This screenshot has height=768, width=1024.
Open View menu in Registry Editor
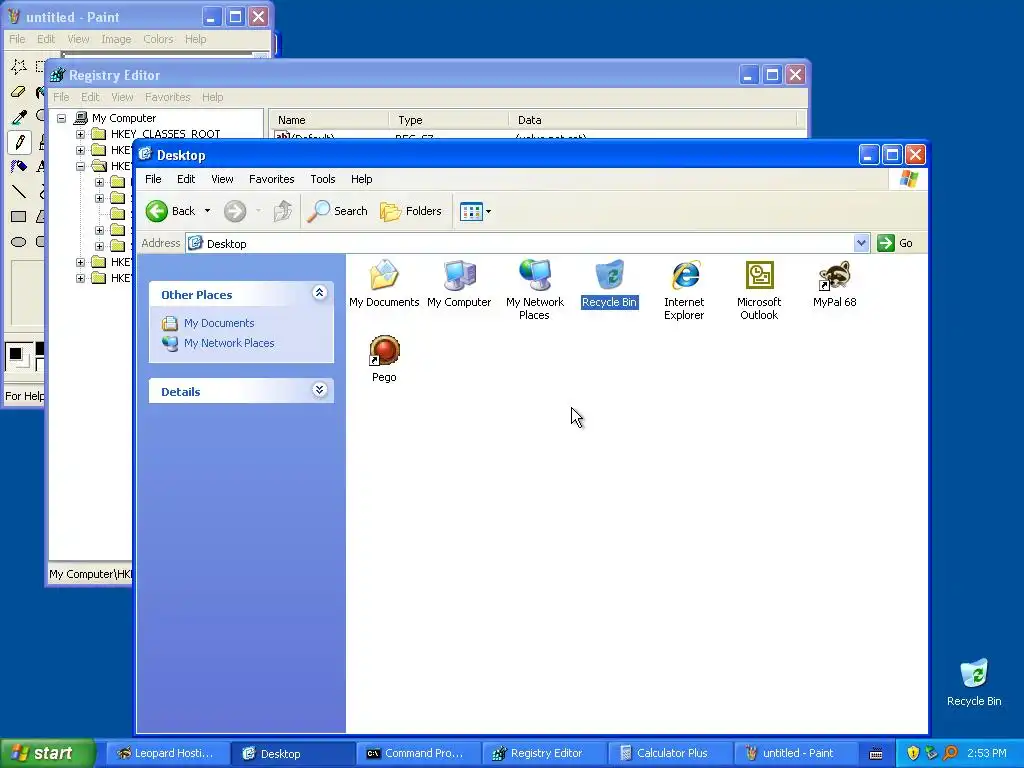pos(122,97)
